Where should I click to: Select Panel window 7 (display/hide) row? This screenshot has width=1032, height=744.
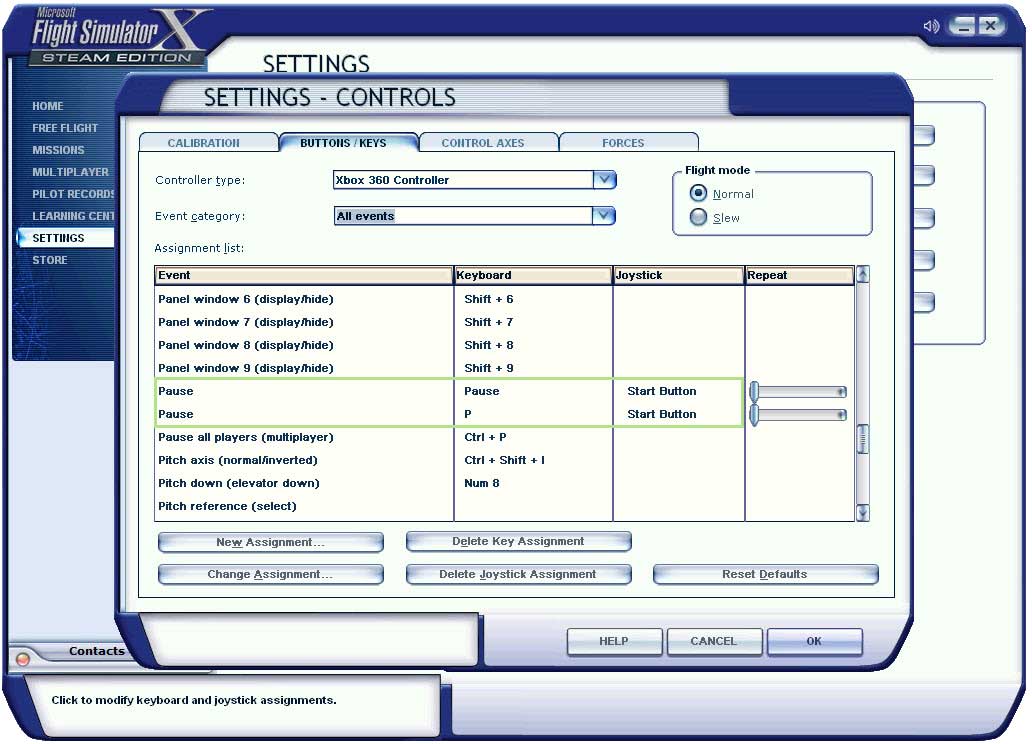[x=504, y=322]
